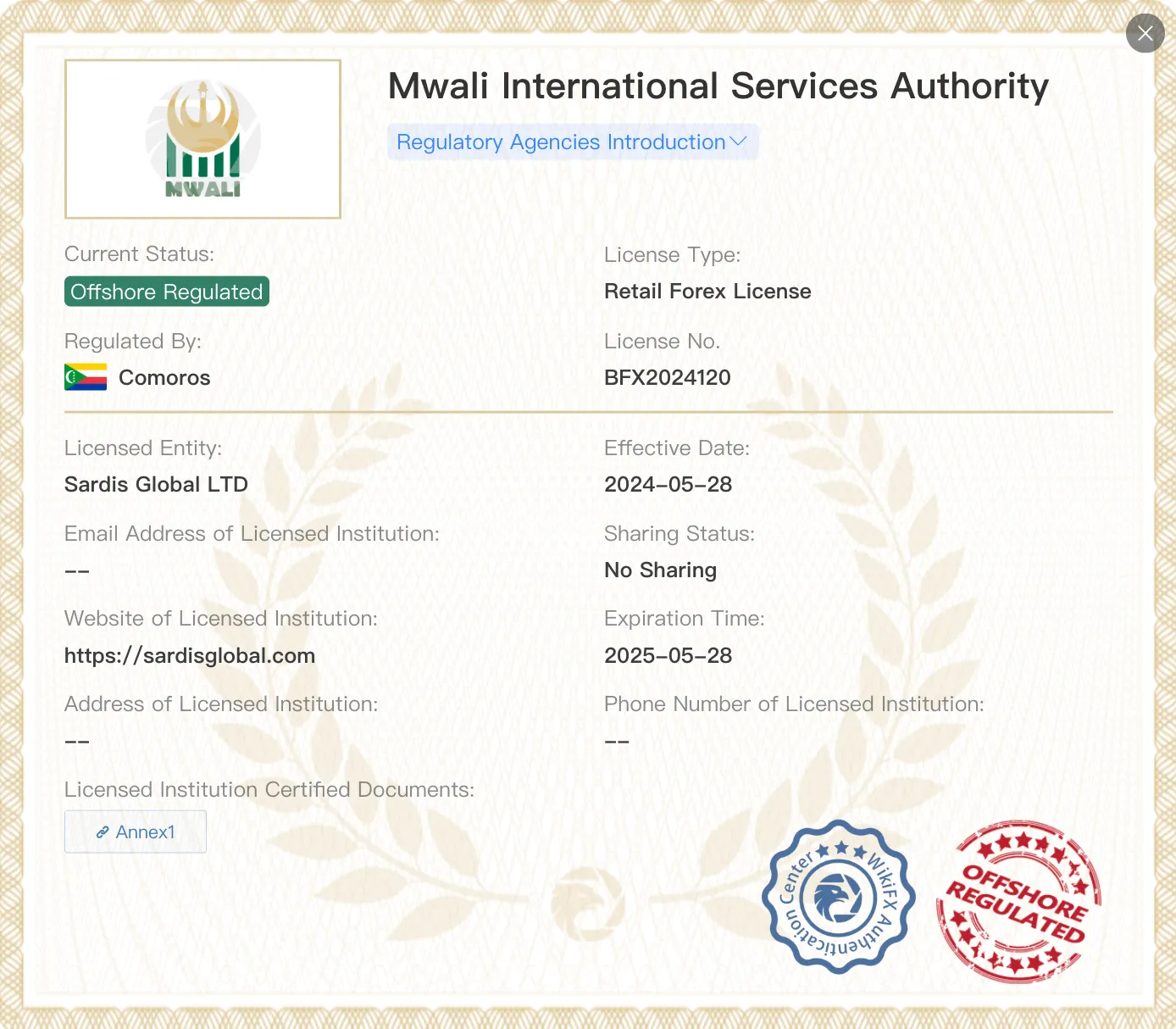Viewport: 1176px width, 1029px height.
Task: Click the effective date 2024-05-28
Action: click(x=668, y=484)
